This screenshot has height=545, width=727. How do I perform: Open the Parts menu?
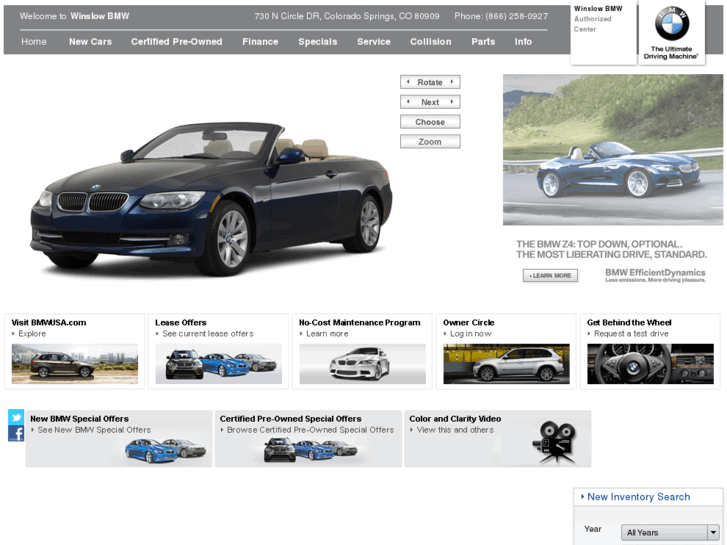[483, 42]
